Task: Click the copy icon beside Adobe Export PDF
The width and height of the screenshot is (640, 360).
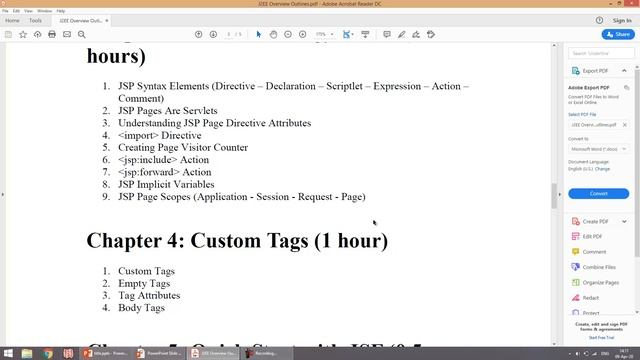Action: point(627,88)
